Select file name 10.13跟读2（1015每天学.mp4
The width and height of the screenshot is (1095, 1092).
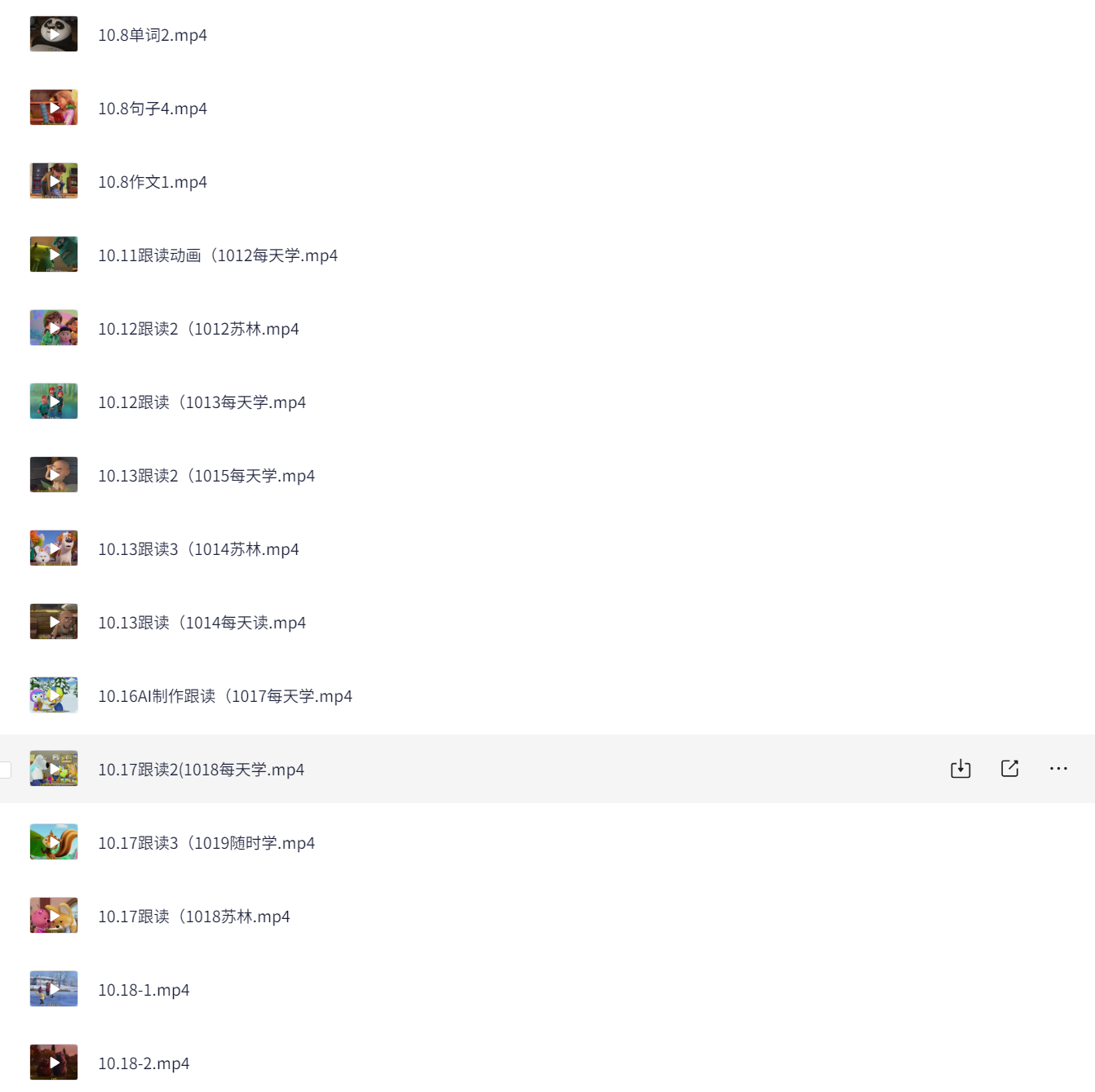(x=206, y=476)
